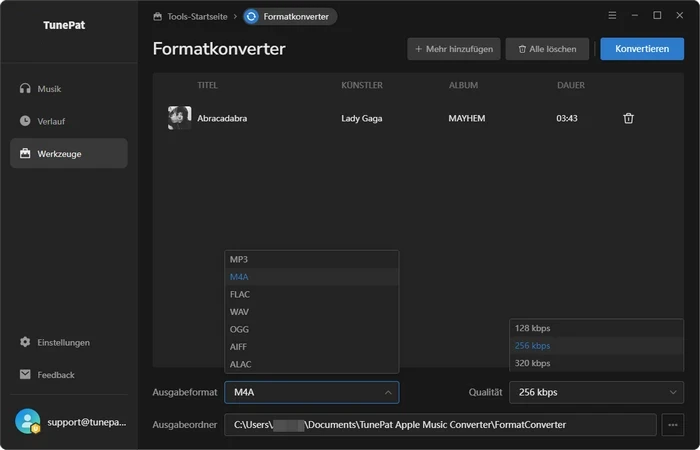Open the Verlauf history section
The height and width of the screenshot is (450, 700).
pyautogui.click(x=69, y=121)
